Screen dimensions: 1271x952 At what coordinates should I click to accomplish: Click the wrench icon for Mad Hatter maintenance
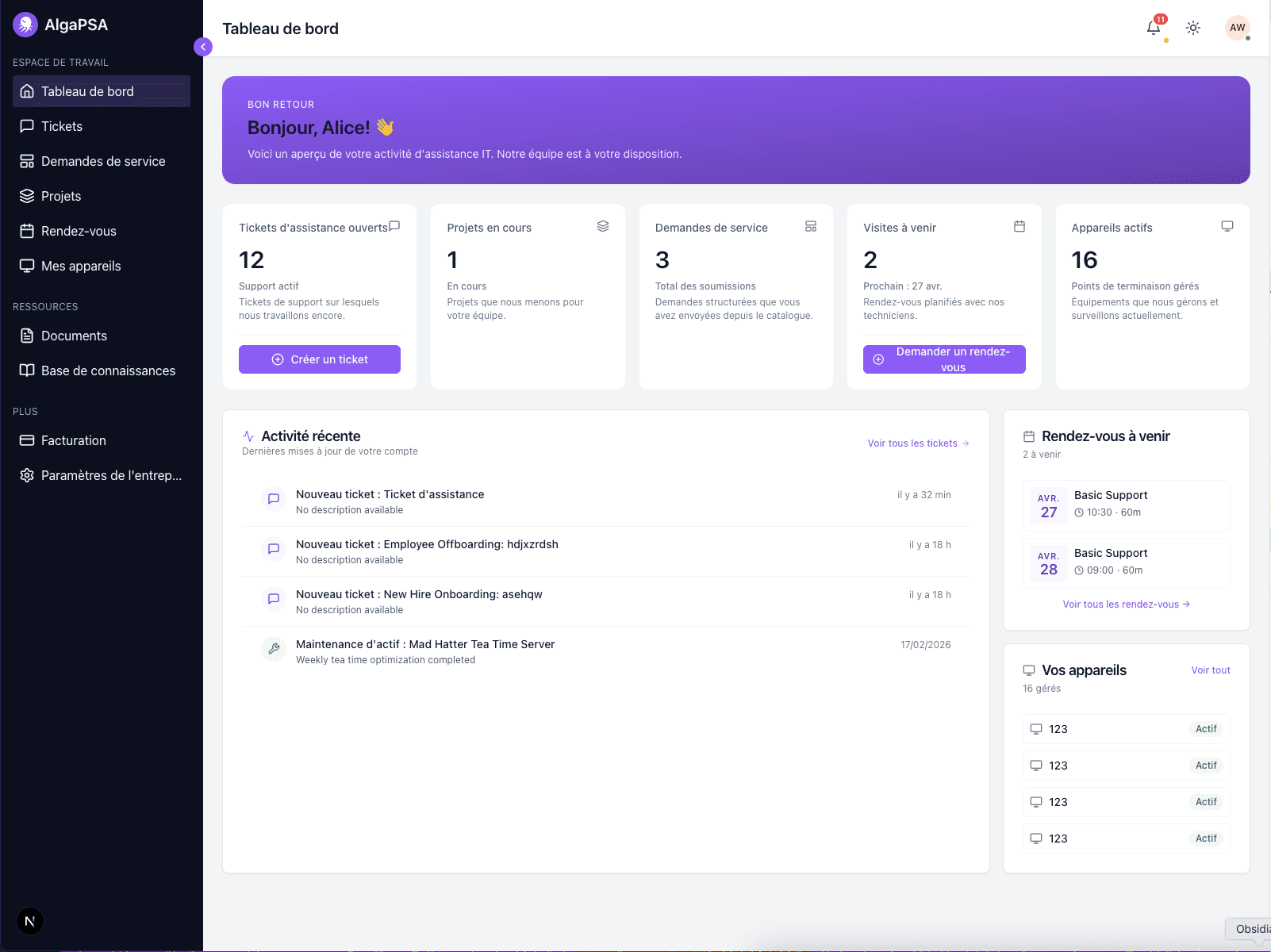coord(274,648)
